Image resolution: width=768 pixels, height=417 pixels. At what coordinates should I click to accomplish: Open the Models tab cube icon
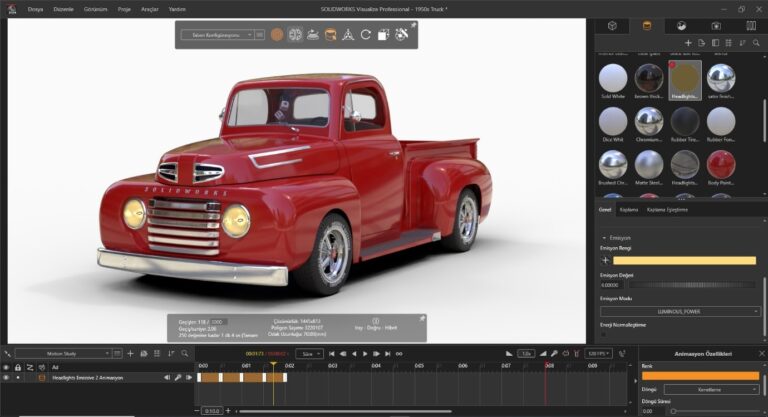point(612,25)
